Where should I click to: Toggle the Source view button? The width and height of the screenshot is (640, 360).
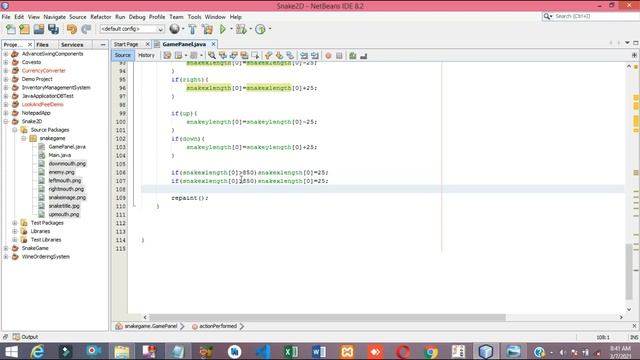(x=122, y=55)
